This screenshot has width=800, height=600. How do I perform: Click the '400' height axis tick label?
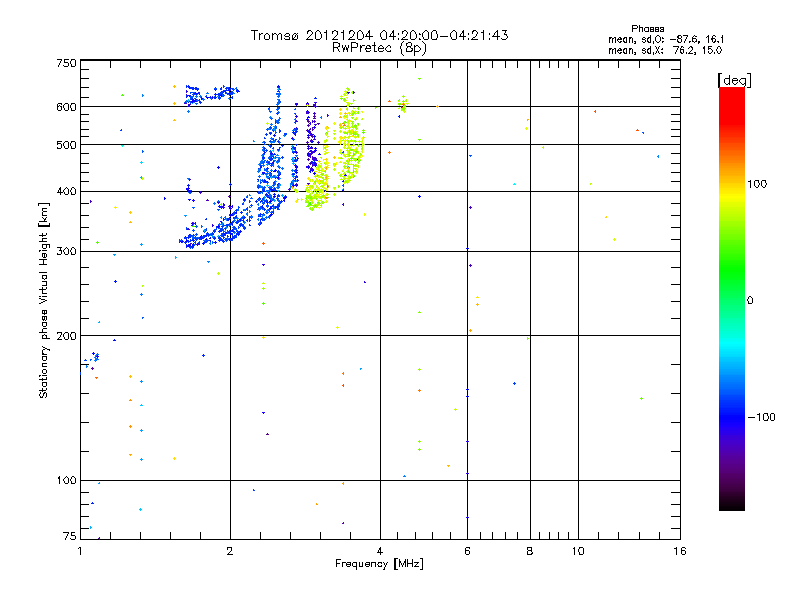click(66, 192)
